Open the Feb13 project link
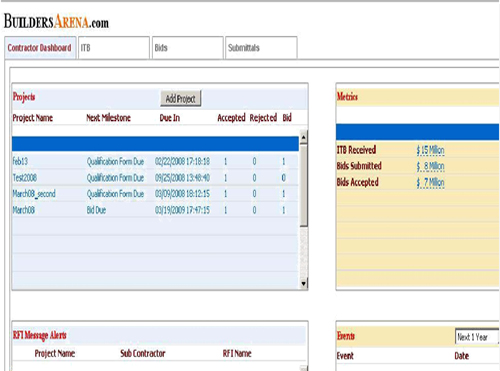 (20, 161)
